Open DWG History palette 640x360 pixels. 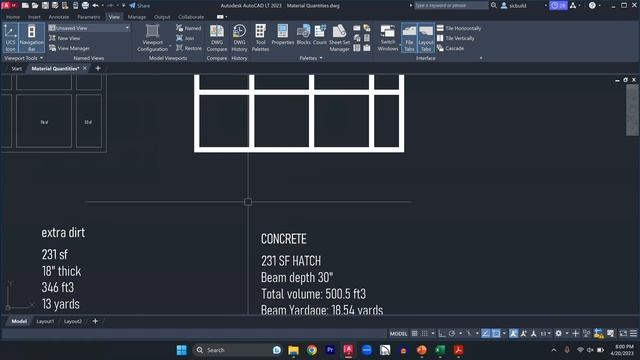click(x=239, y=38)
